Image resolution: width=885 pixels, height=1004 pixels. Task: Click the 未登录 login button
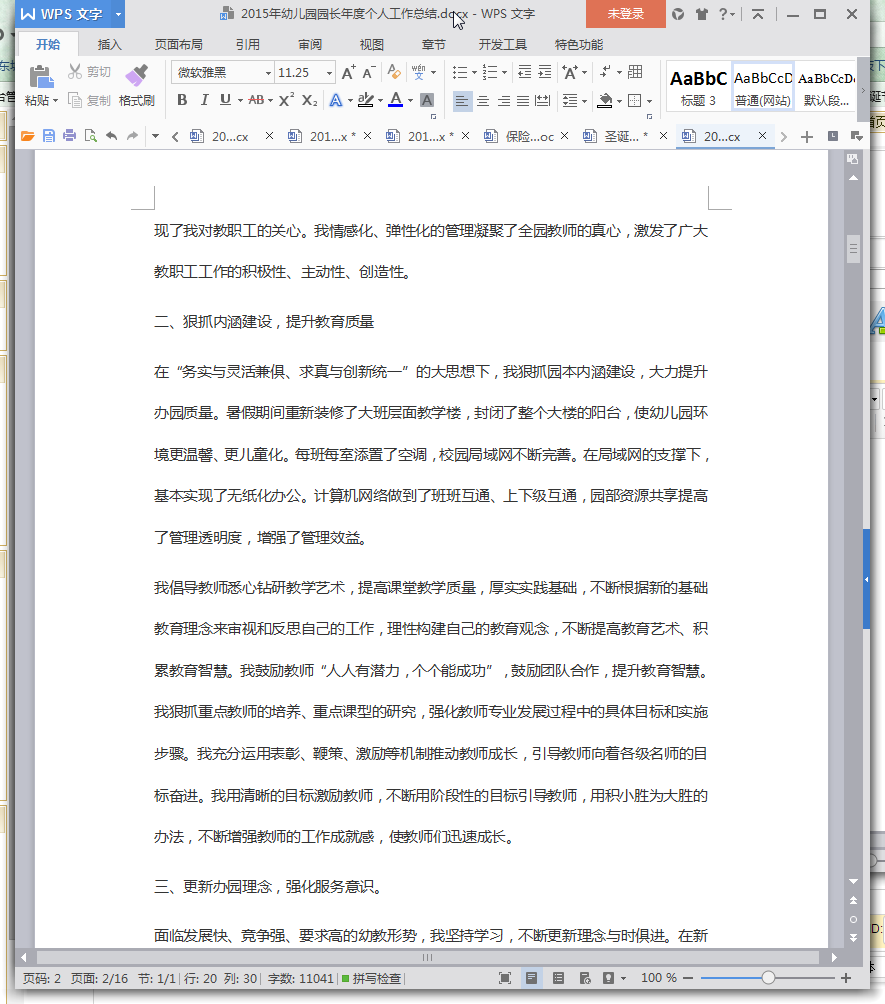point(626,13)
